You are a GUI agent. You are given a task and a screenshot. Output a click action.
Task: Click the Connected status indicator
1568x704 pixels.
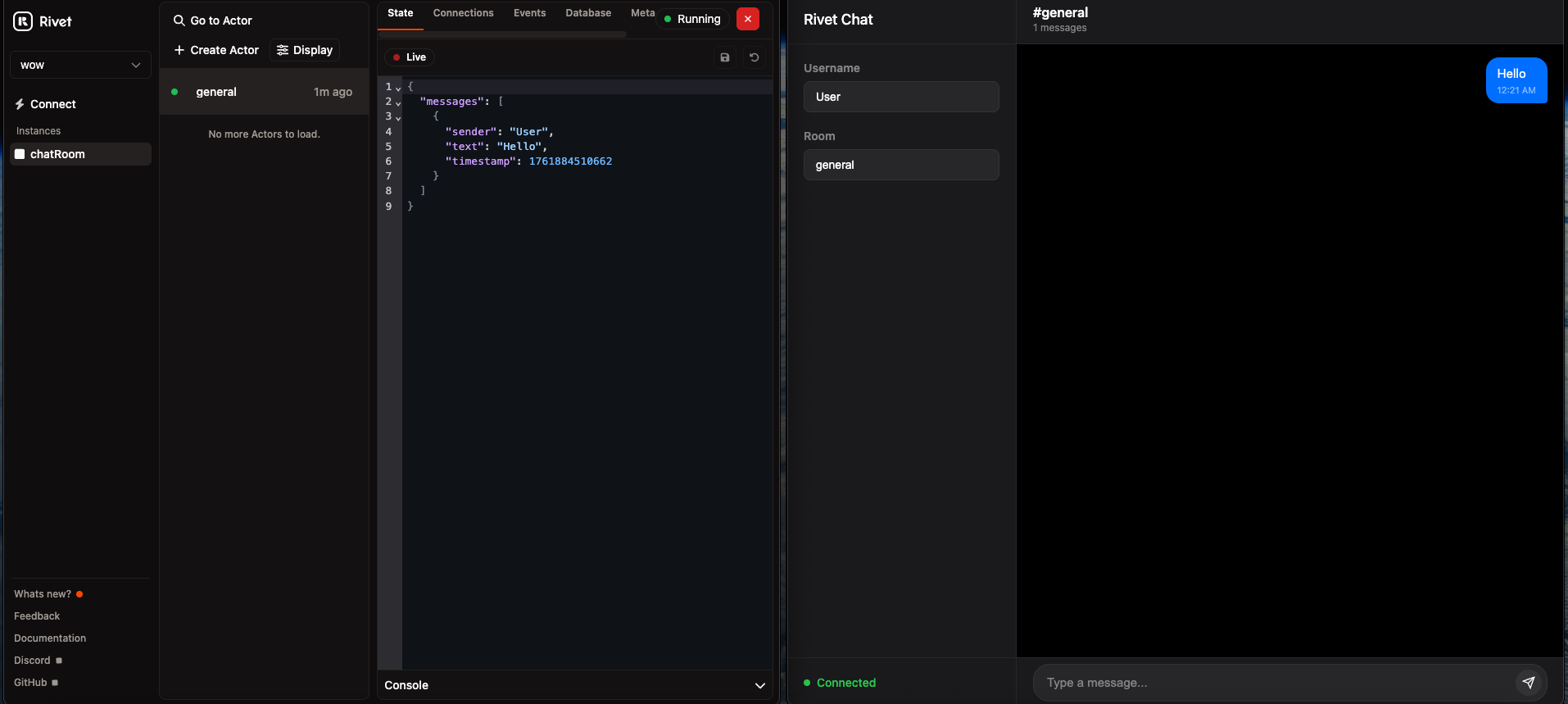840,683
